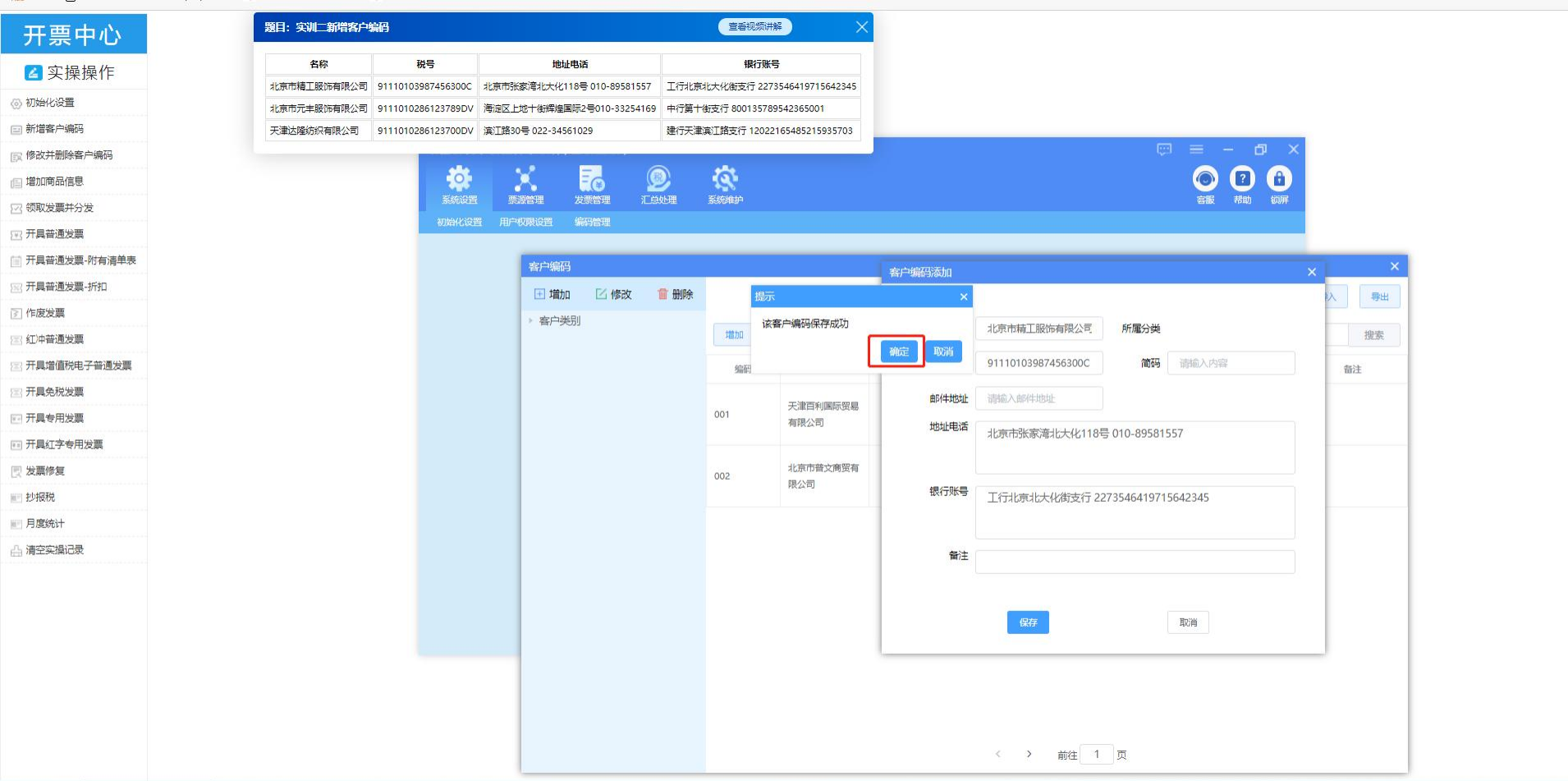Expand the 客户类别 tree node
Viewport: 1568px width, 781px height.
[x=530, y=321]
